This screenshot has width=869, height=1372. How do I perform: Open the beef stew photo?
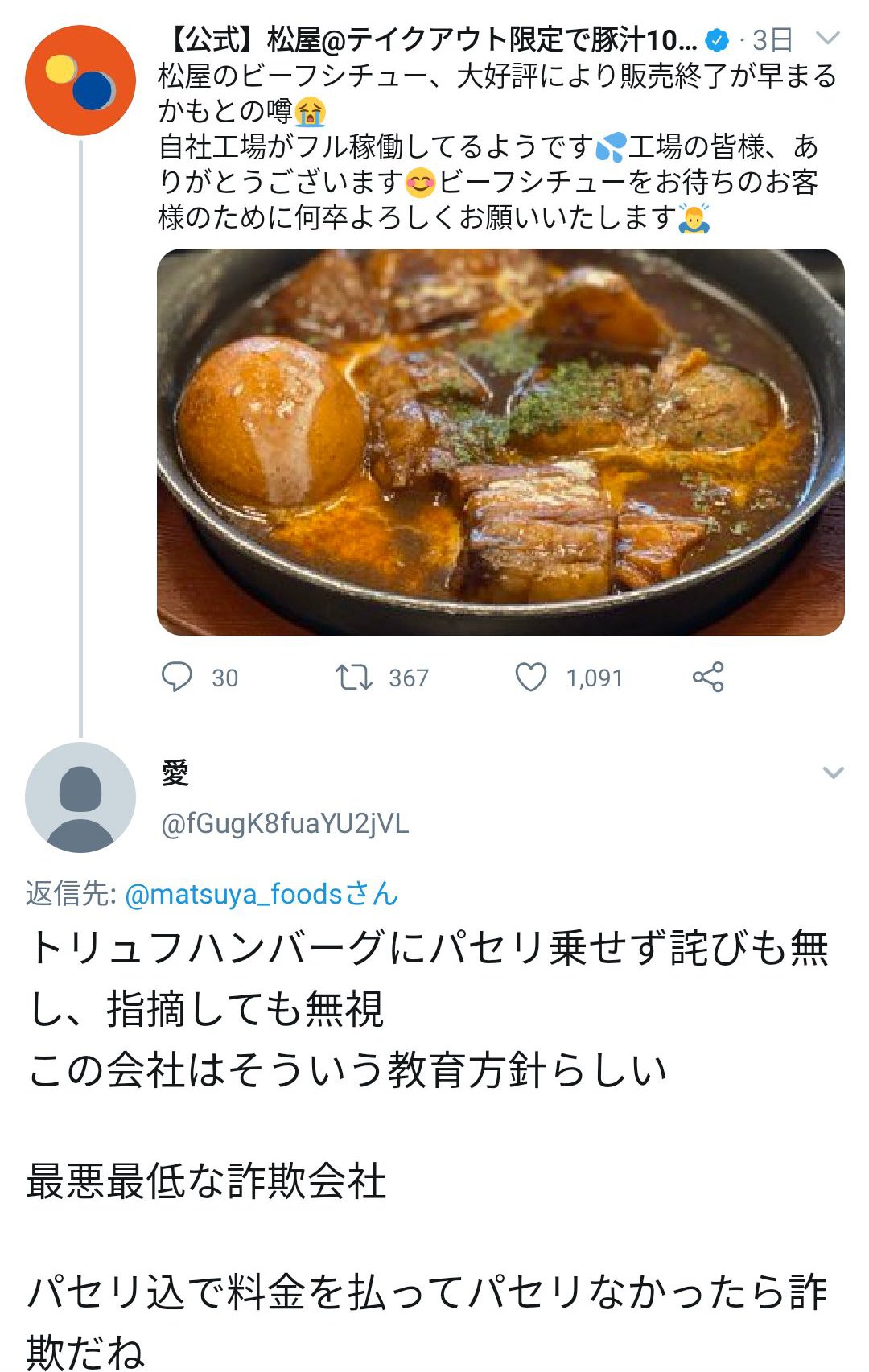(500, 442)
